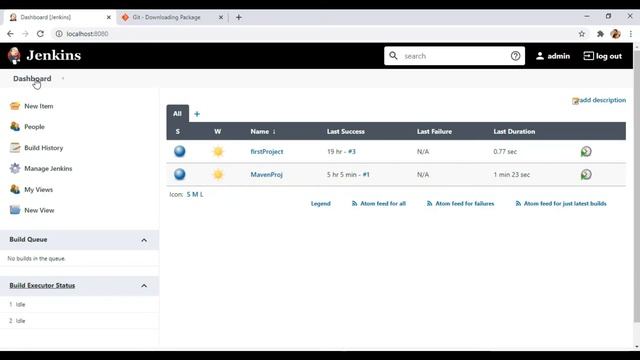Open the browser extensions puzzle icon

600,34
